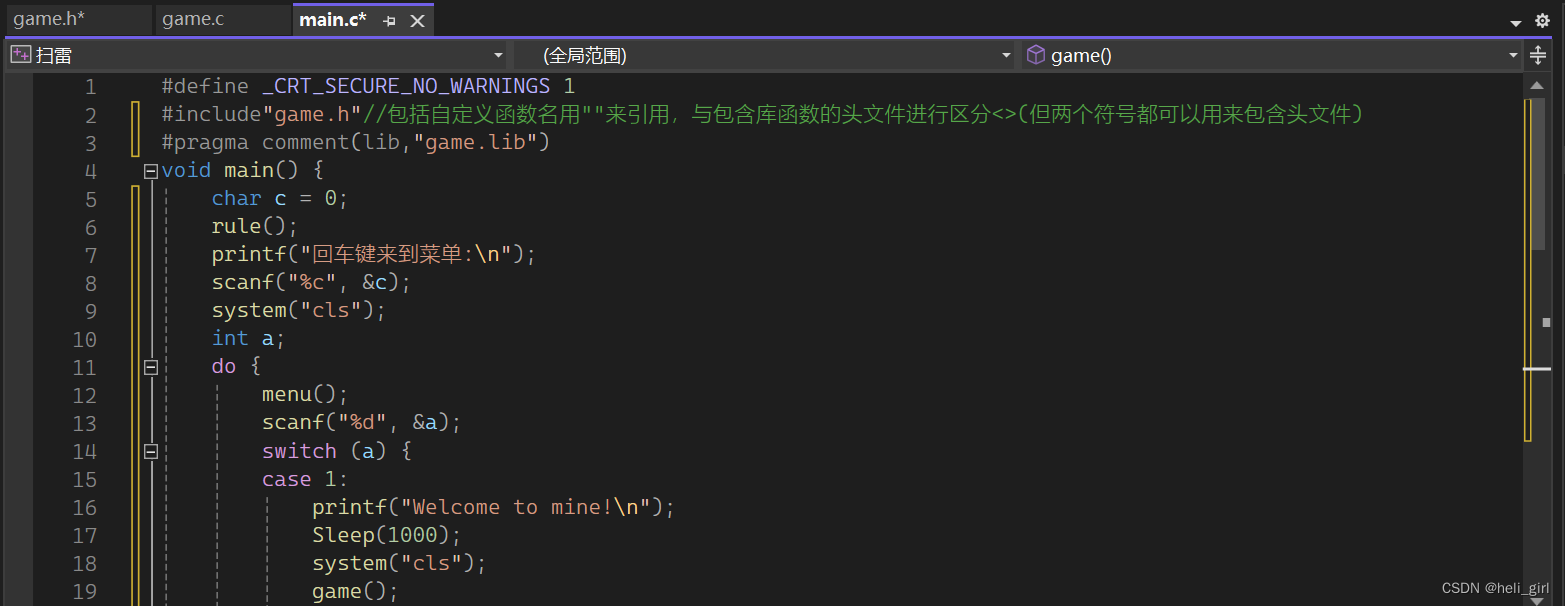Click line number 1 in the gutter
1565x606 pixels.
coord(91,87)
